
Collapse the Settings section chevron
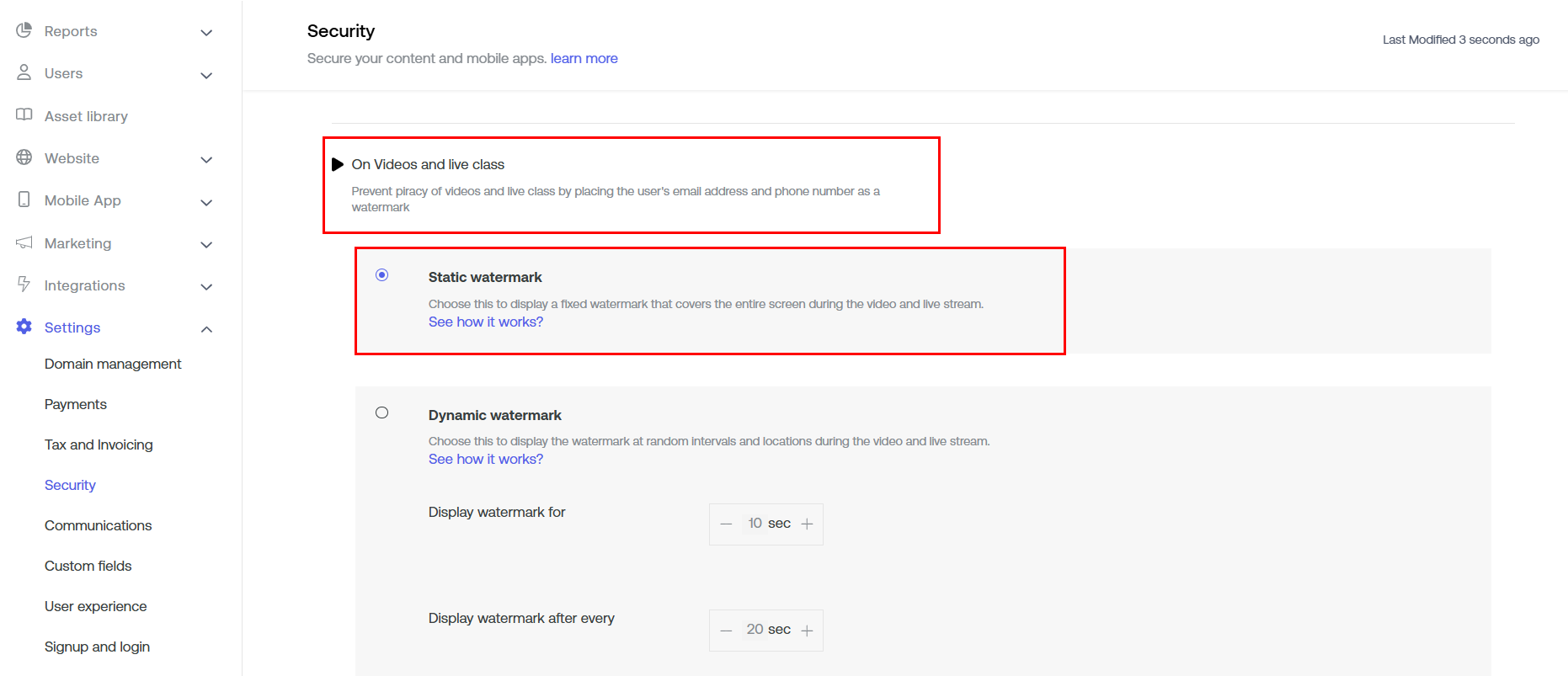(x=206, y=329)
